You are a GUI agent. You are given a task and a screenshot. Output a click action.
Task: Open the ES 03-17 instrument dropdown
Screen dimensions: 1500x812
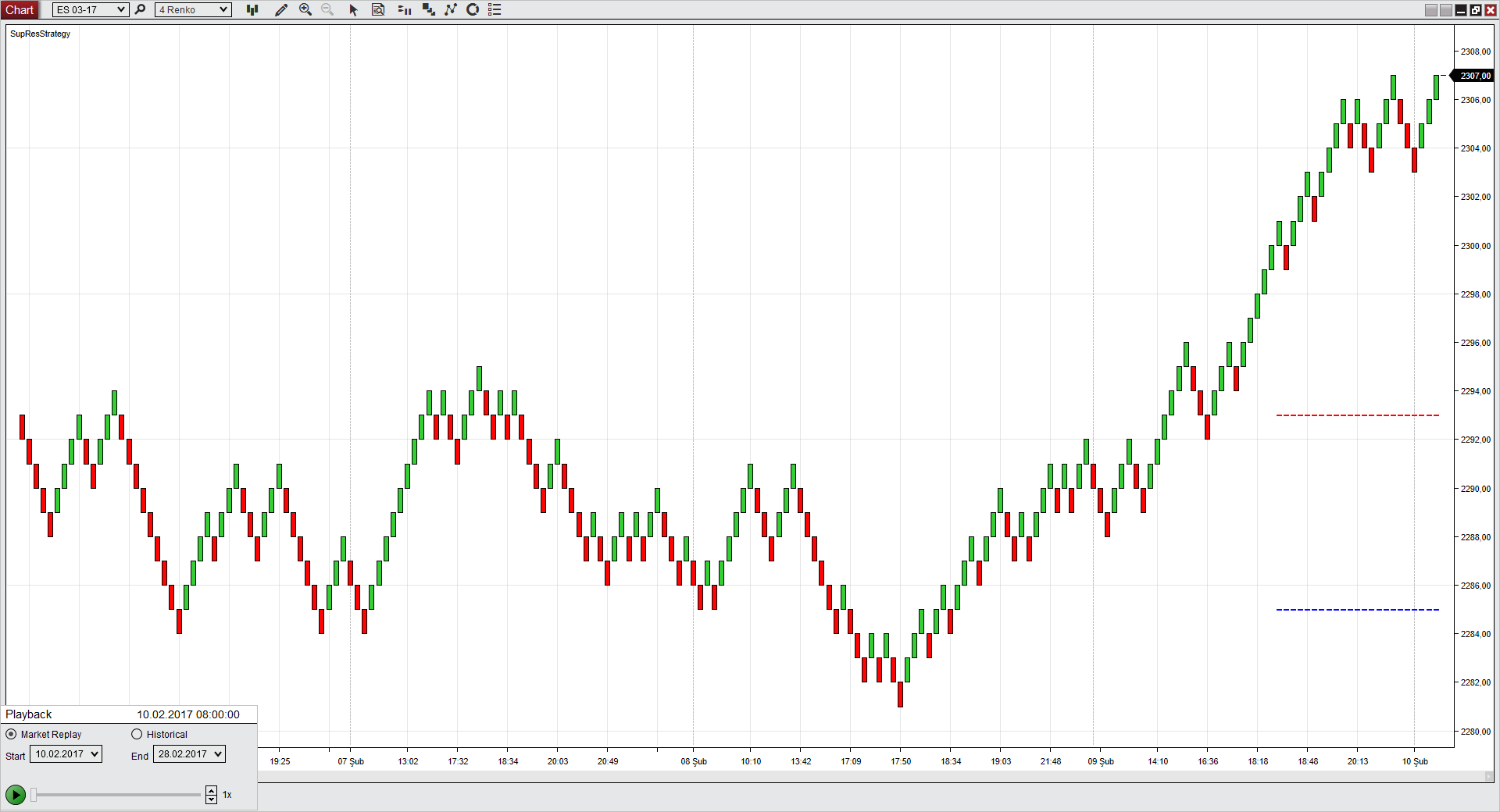click(90, 9)
